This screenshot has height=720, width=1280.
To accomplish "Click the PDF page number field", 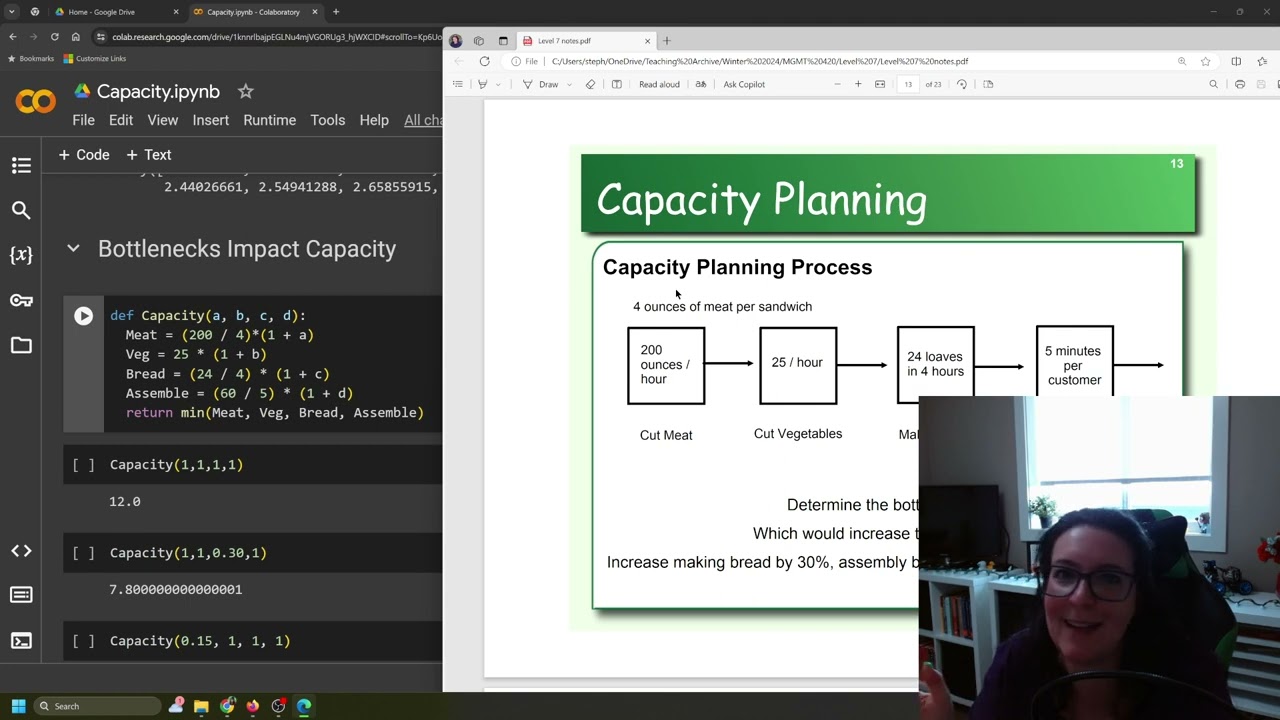I will click(x=908, y=84).
